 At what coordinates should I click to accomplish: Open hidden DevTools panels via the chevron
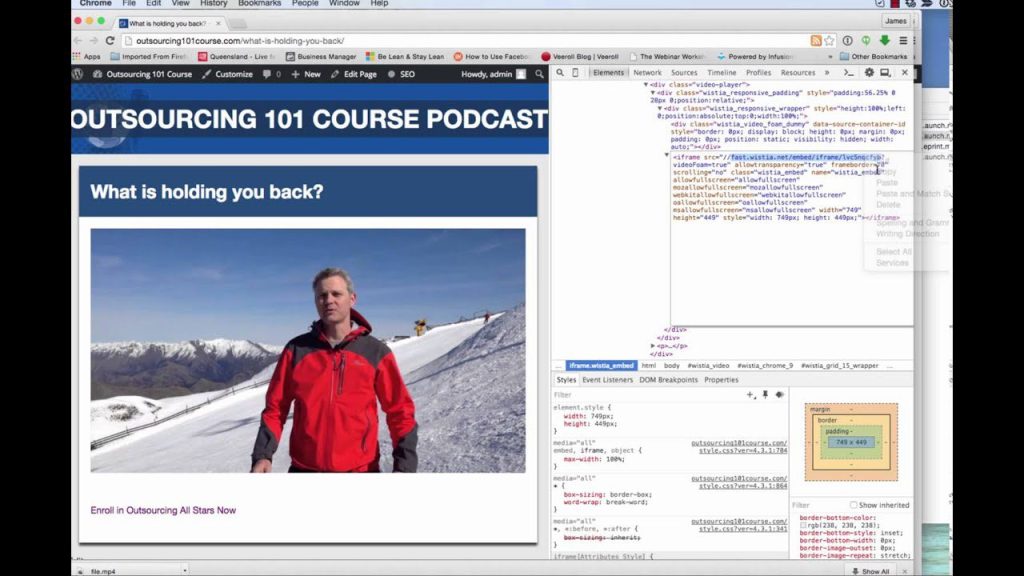pyautogui.click(x=827, y=73)
